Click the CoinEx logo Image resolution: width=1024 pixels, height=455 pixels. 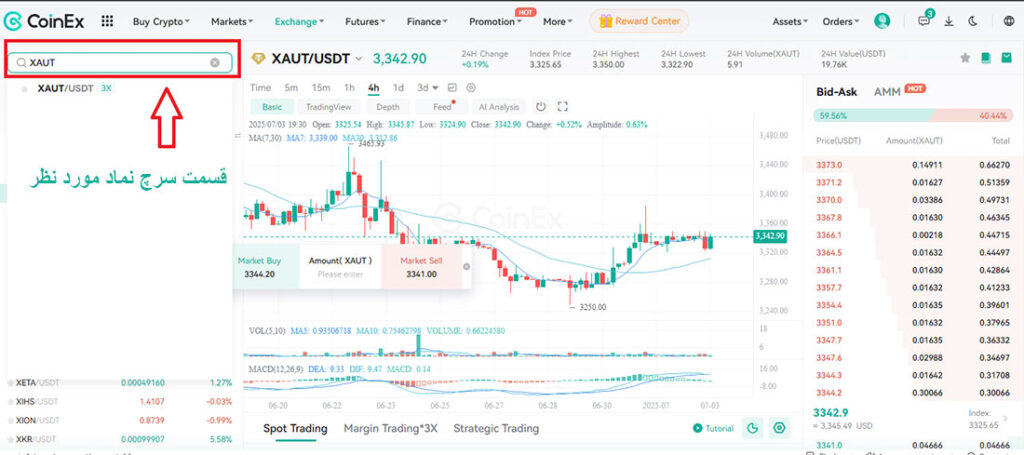click(x=44, y=21)
